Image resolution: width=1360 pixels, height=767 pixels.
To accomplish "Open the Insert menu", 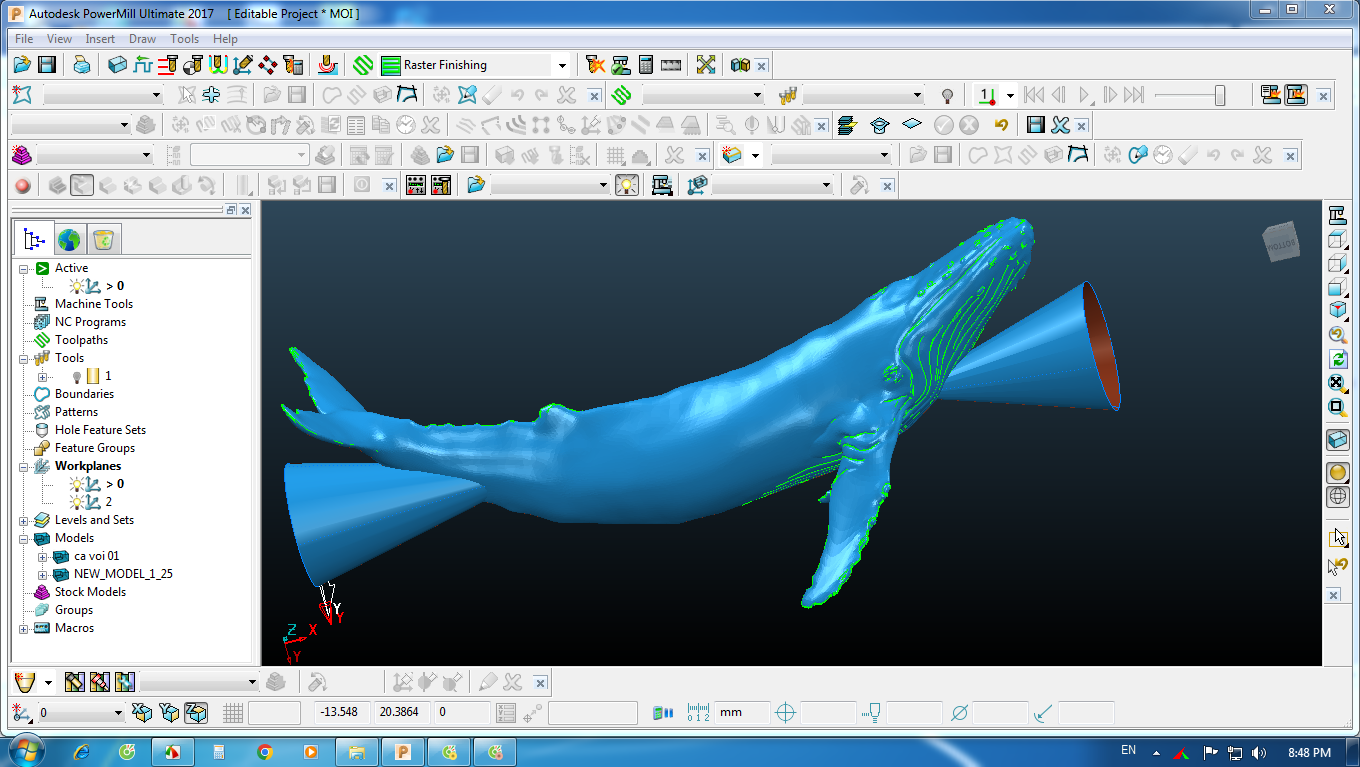I will click(100, 39).
